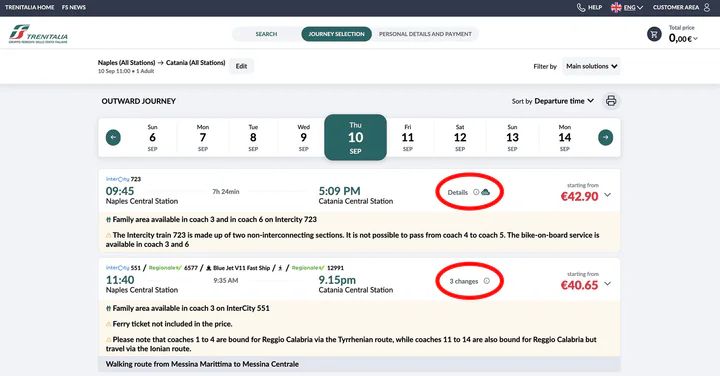Click the €40.65 price

(579, 285)
